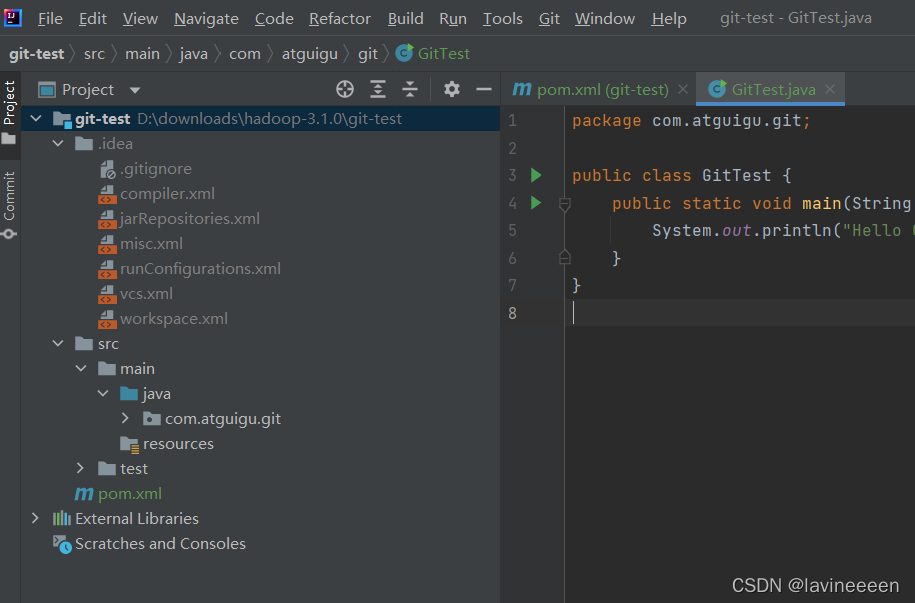Open the Code menu

[x=274, y=19]
